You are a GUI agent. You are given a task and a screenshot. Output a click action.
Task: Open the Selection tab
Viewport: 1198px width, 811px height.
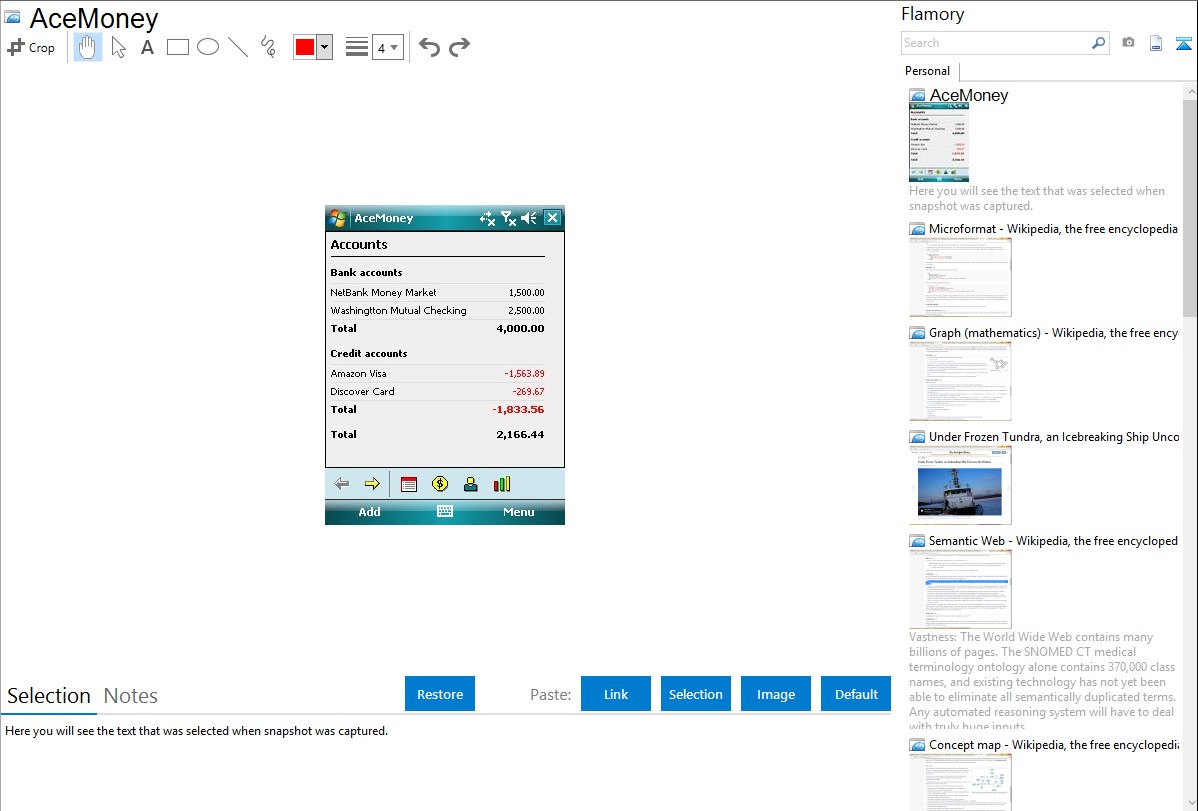click(49, 696)
